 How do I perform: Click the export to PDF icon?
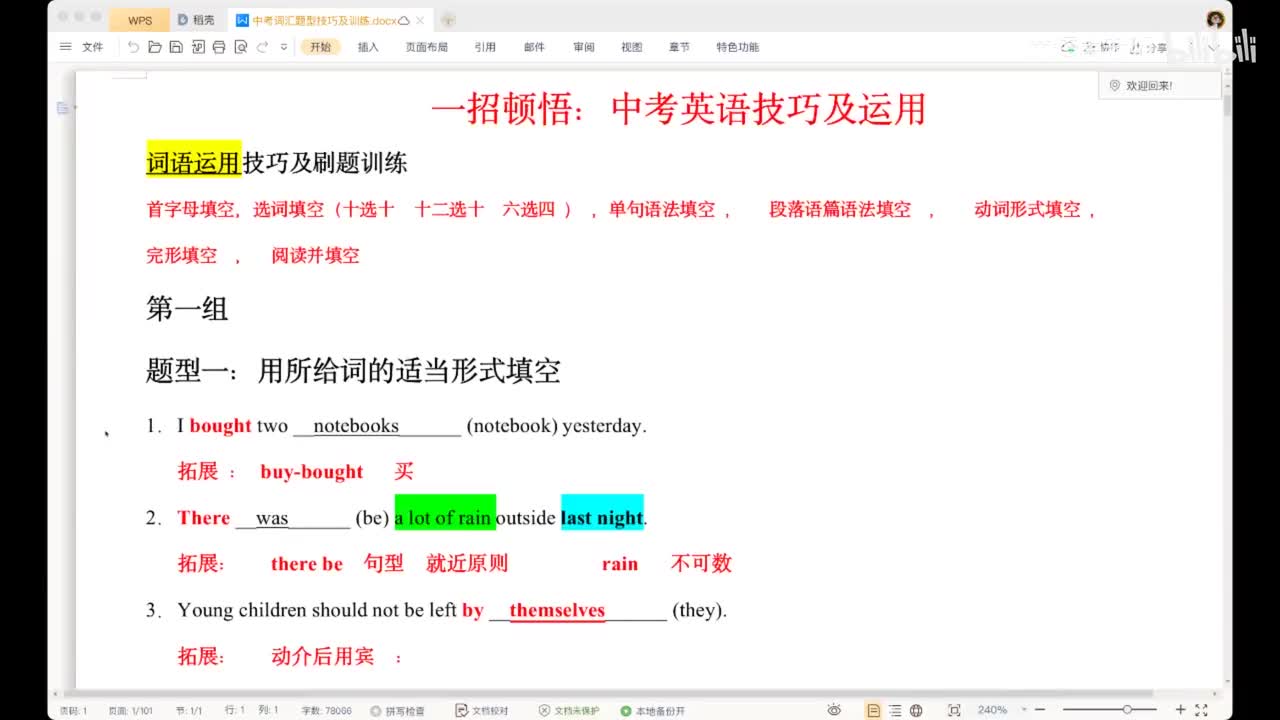pos(198,47)
